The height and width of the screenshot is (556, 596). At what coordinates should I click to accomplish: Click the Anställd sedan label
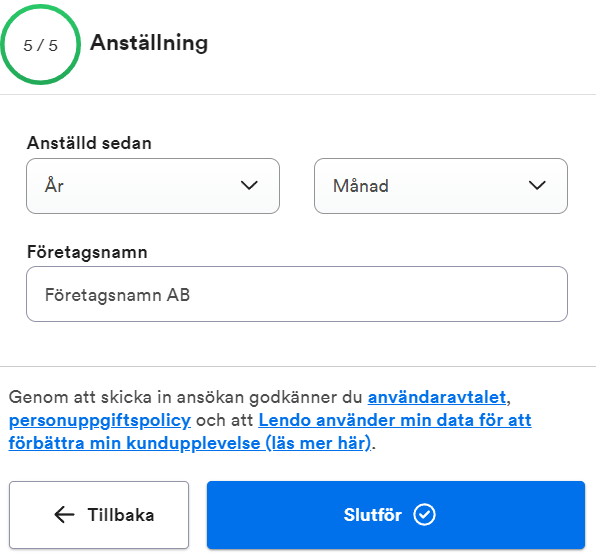point(89,143)
